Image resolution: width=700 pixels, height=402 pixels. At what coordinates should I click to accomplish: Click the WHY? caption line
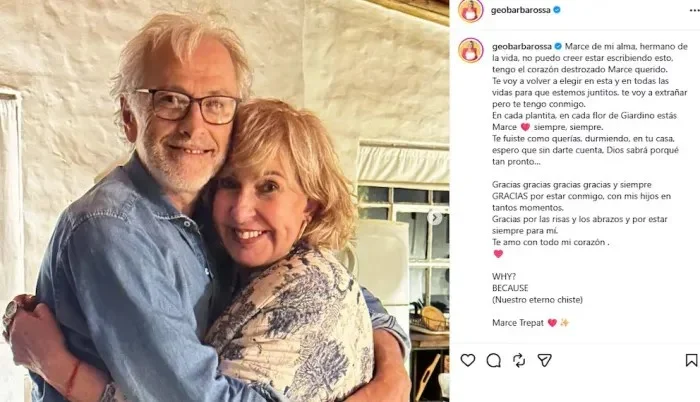click(x=504, y=276)
